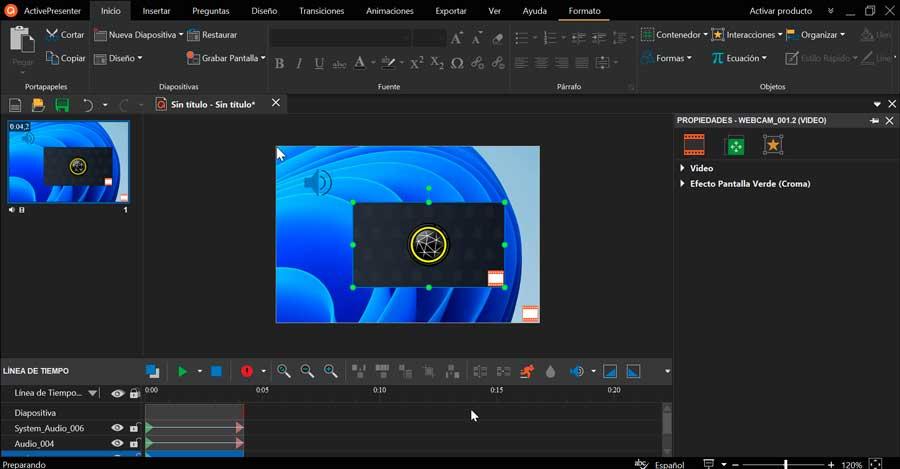The height and width of the screenshot is (469, 900).
Task: Apply subscript formatting
Action: tap(437, 63)
